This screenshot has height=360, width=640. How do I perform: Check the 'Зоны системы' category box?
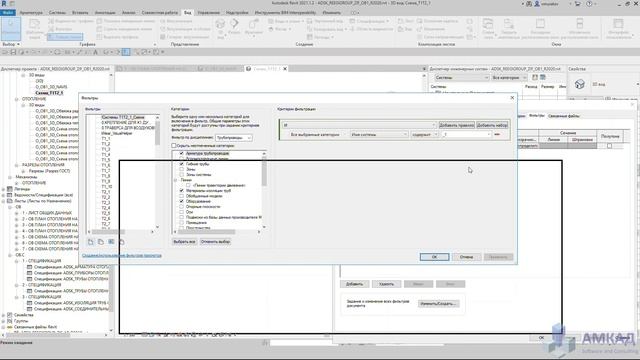pos(182,174)
